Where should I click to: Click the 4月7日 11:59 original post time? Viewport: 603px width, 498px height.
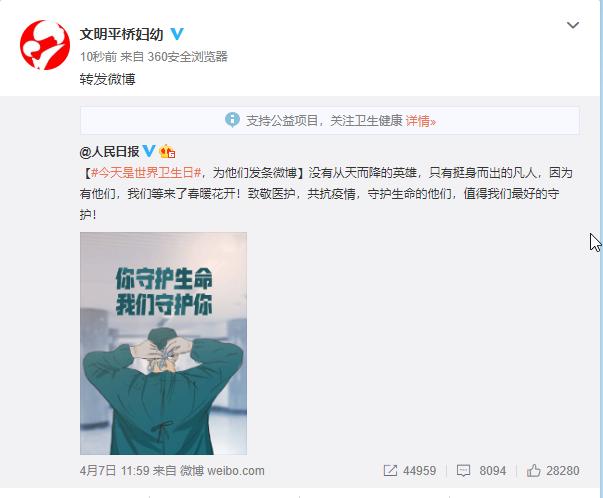pos(109,471)
